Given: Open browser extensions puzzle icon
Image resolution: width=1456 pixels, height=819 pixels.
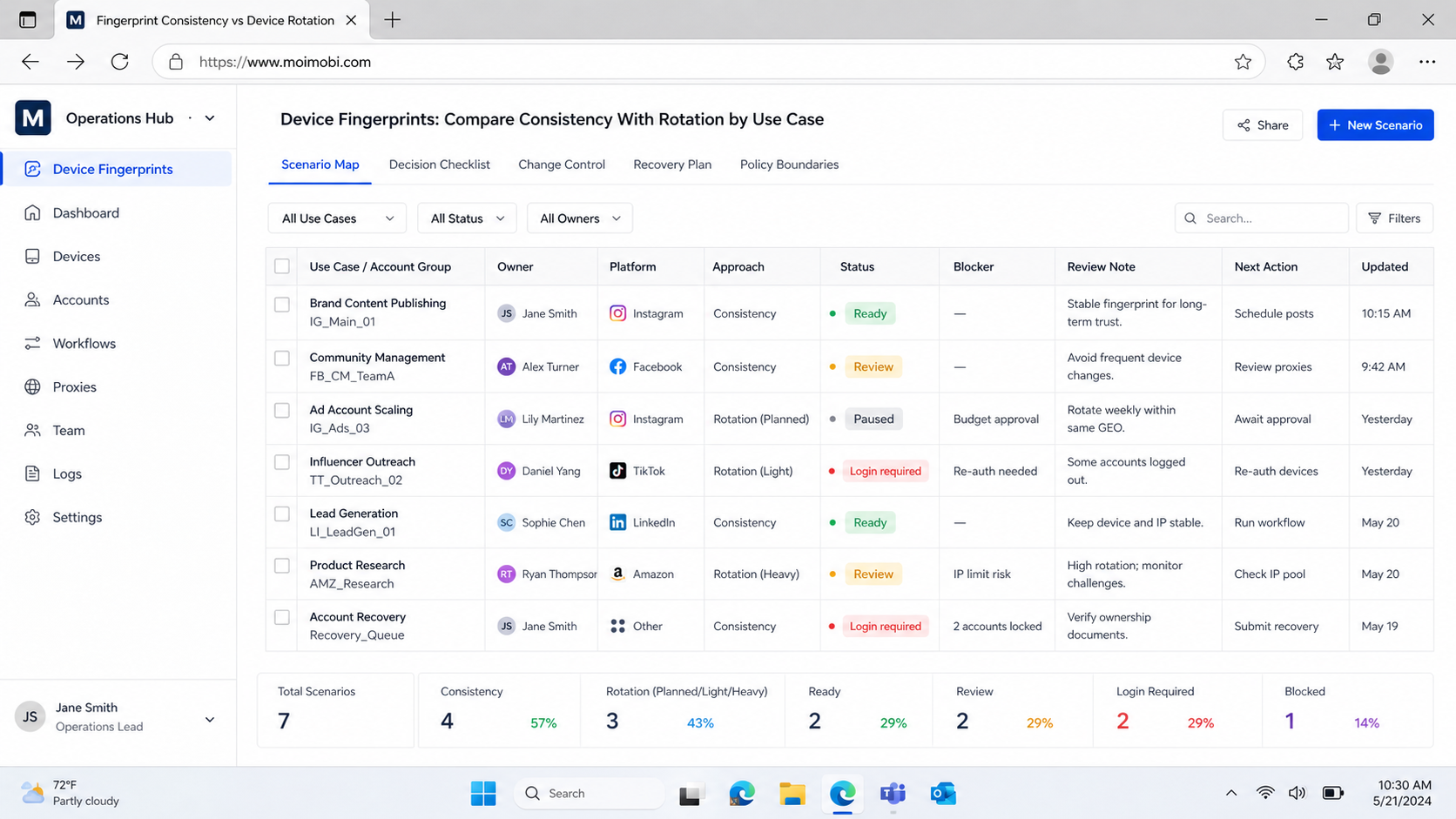Looking at the screenshot, I should (1295, 62).
